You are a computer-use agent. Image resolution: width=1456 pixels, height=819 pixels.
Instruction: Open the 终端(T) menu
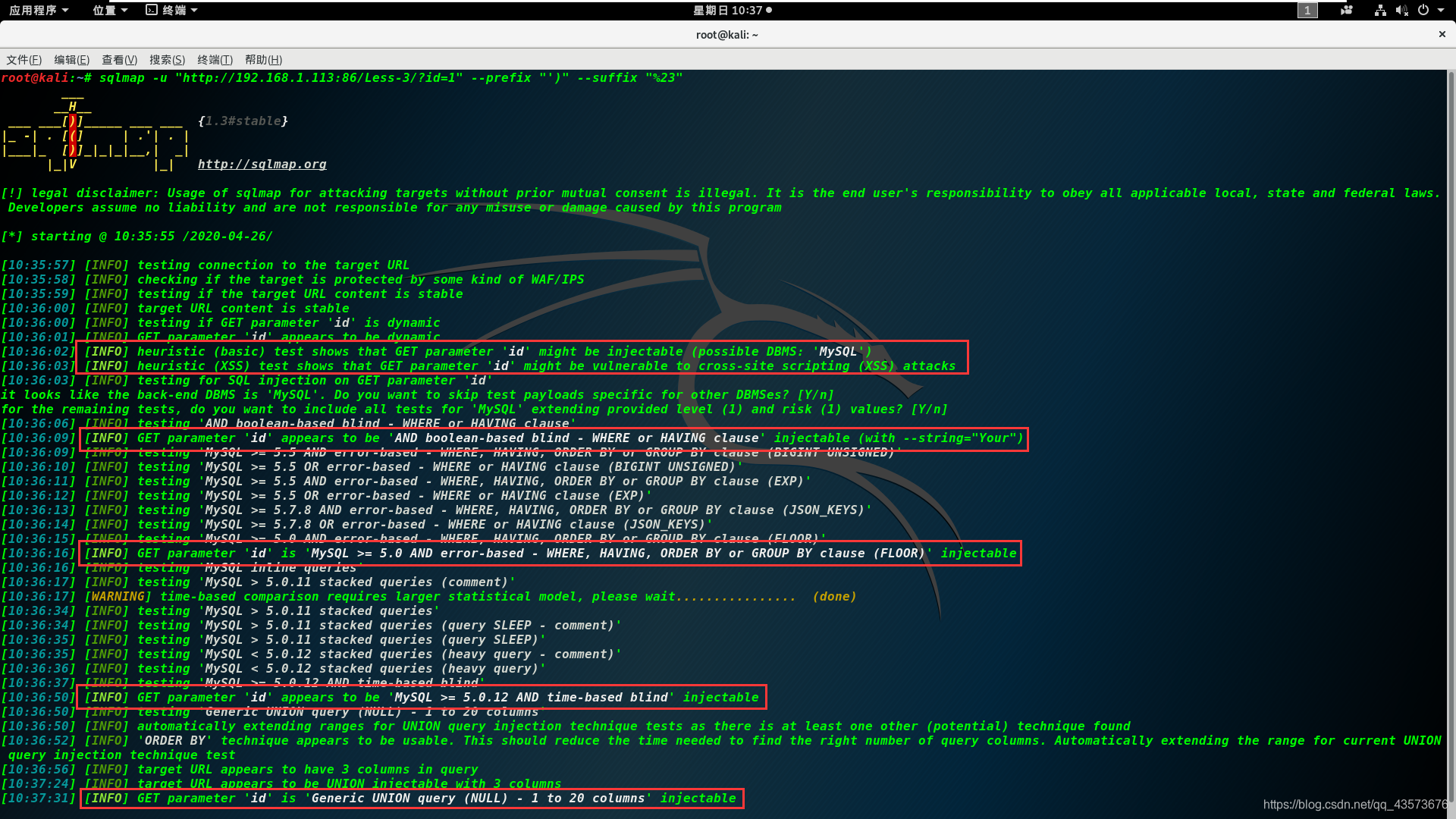[x=215, y=60]
